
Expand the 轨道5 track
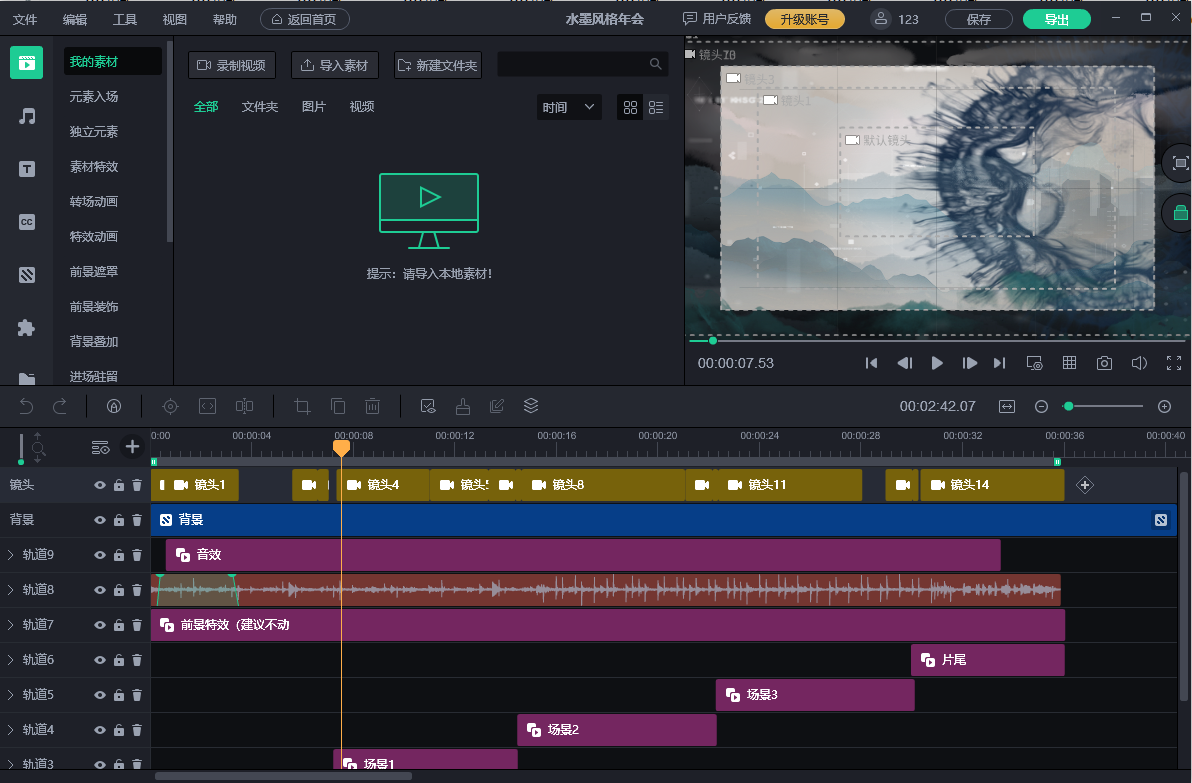click(x=11, y=695)
